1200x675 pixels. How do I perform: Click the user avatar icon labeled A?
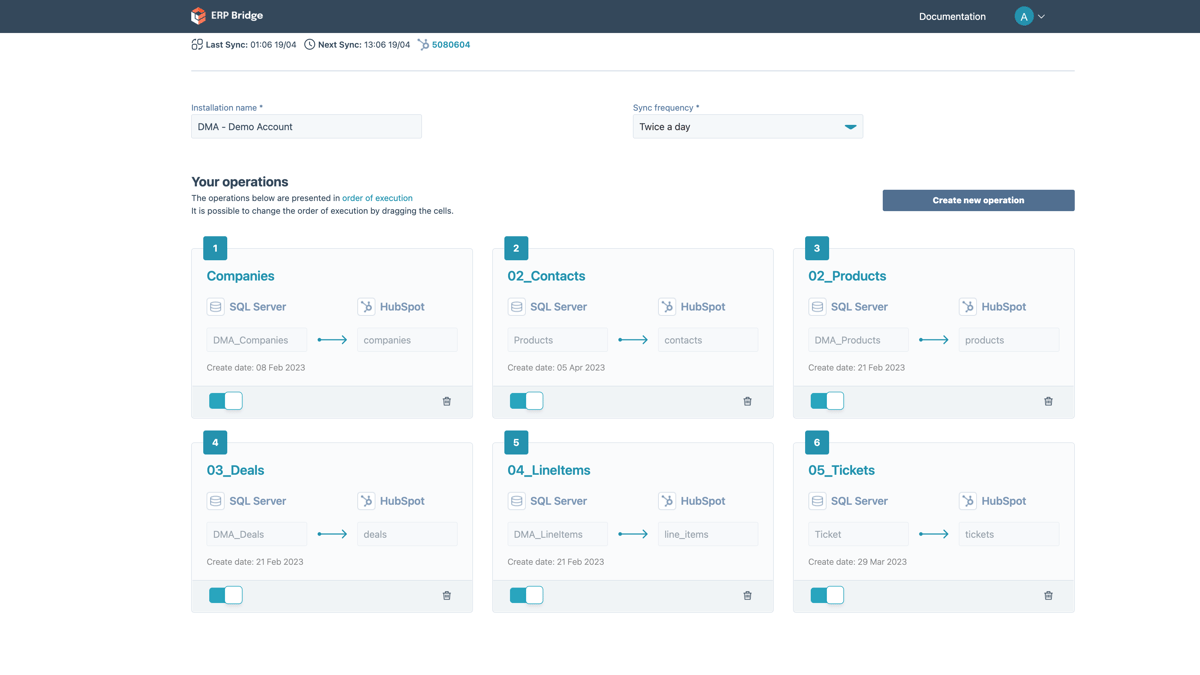1023,16
